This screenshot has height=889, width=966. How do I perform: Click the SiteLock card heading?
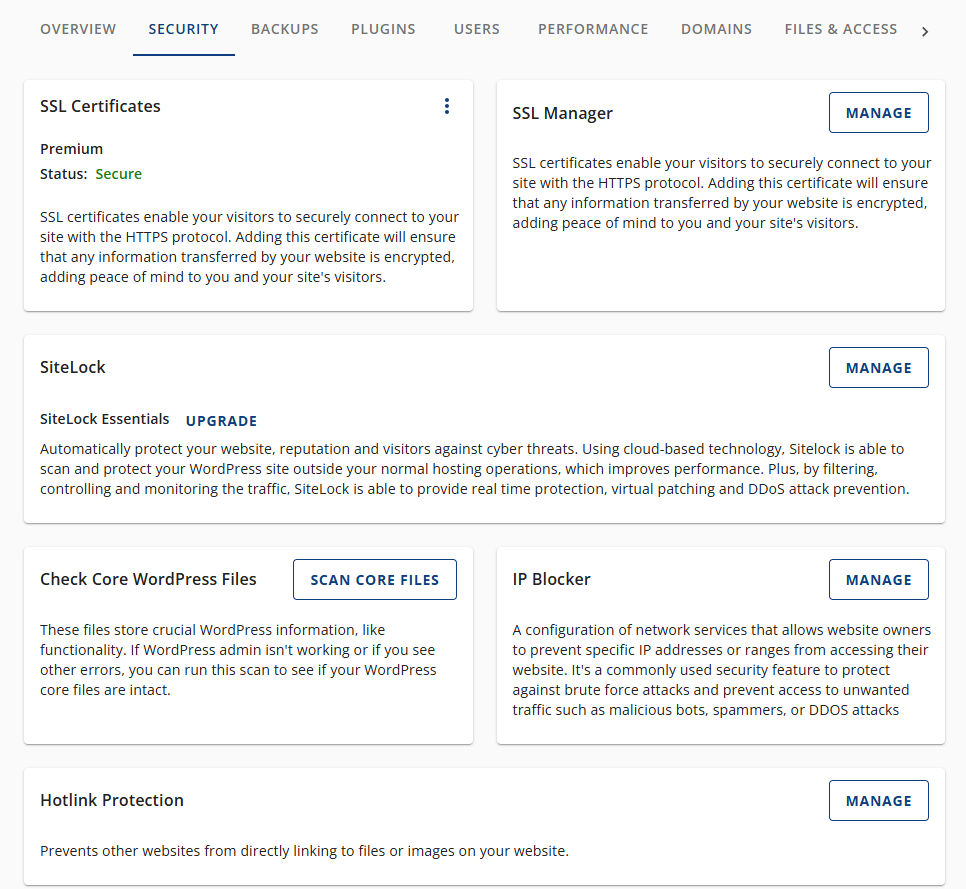pos(72,367)
